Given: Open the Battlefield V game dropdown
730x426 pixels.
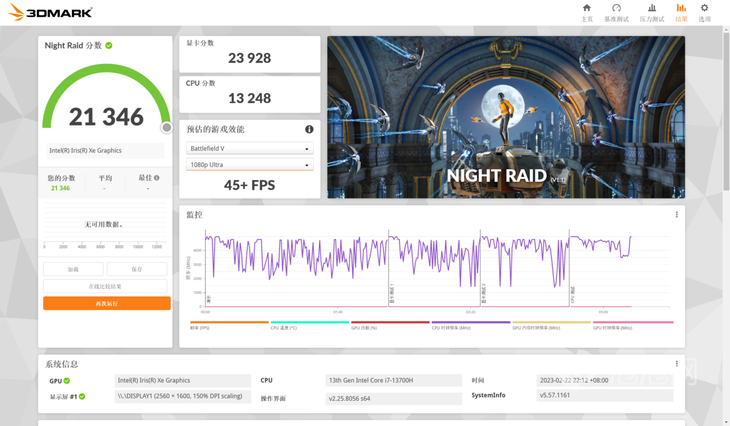Looking at the screenshot, I should pos(250,149).
